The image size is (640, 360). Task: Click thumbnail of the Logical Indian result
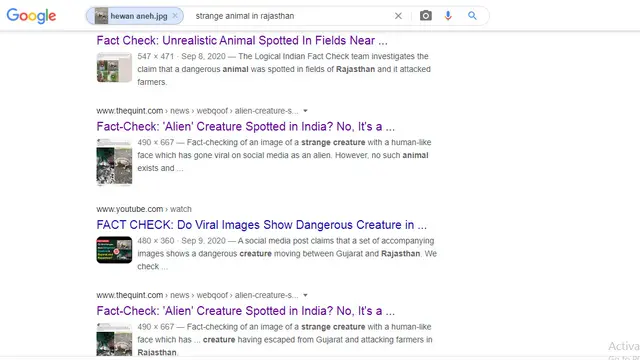click(x=114, y=67)
